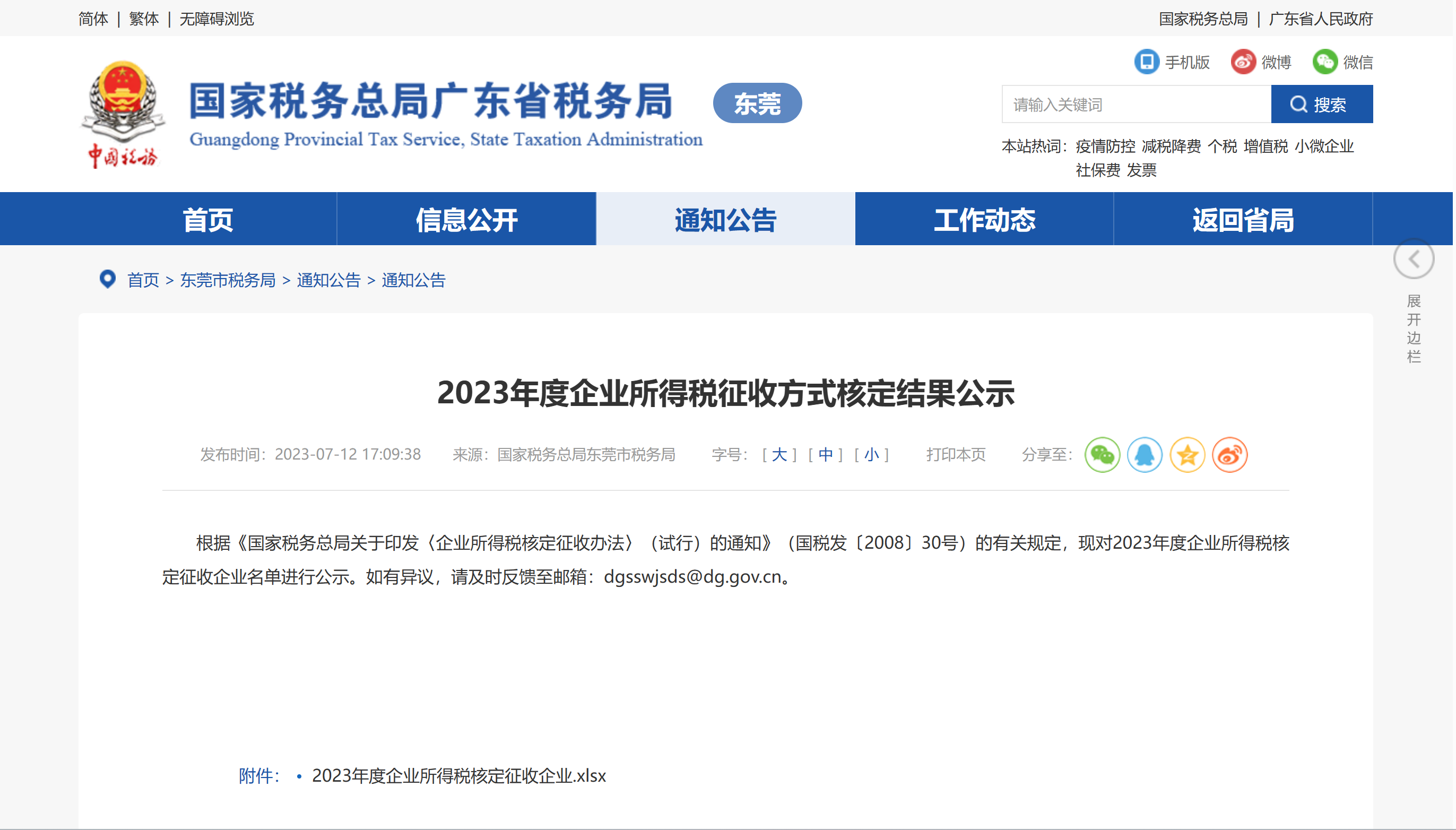Click 打印本页 to print page

point(955,454)
